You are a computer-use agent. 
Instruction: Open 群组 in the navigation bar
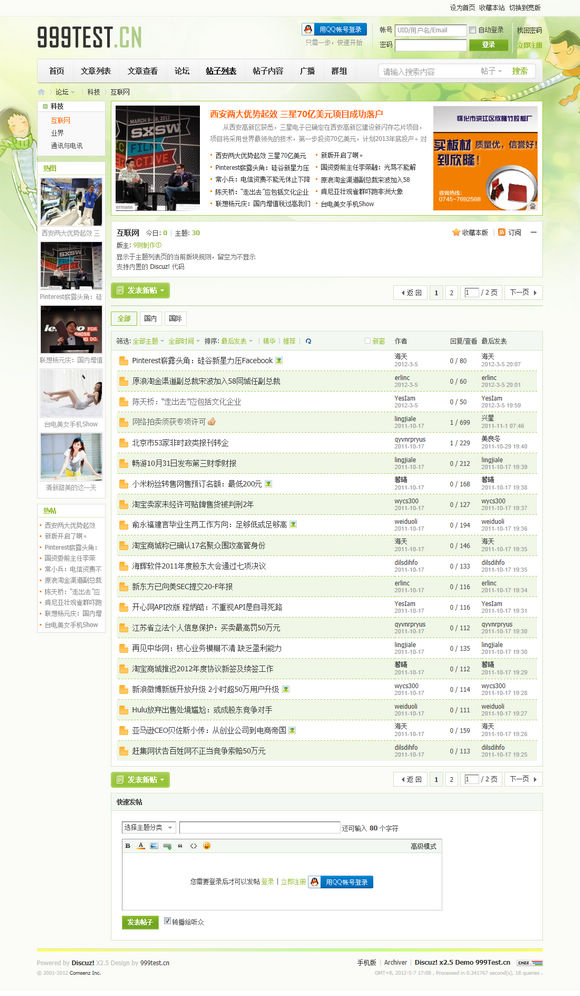coord(339,71)
